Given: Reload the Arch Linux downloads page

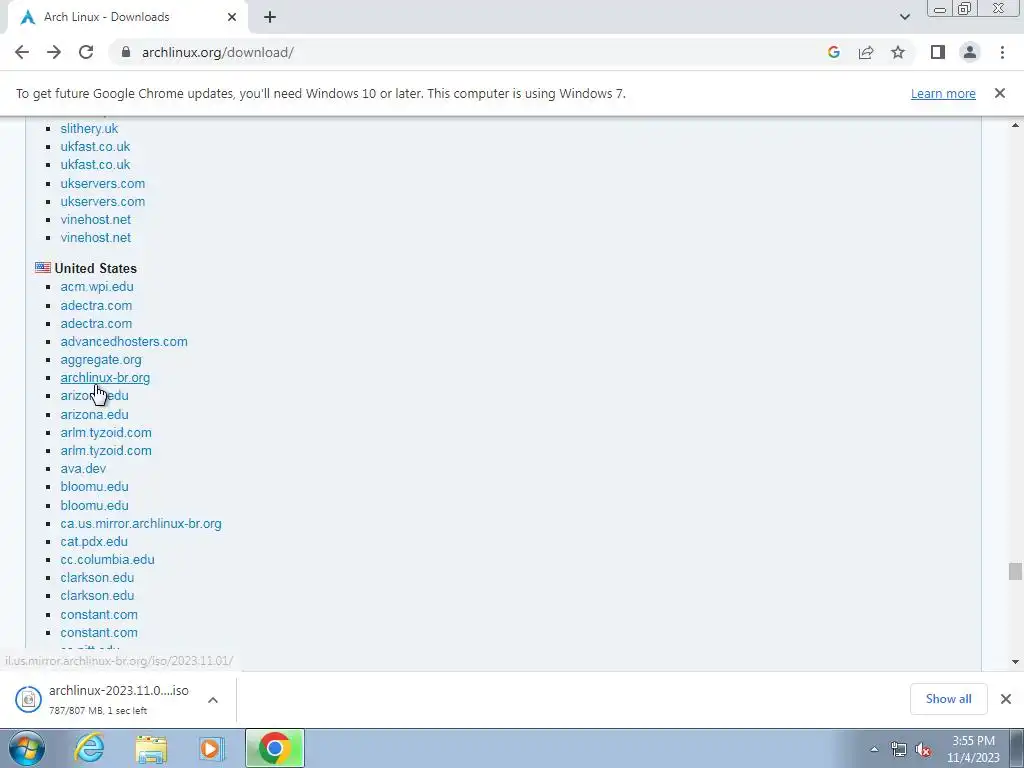Looking at the screenshot, I should coord(86,52).
